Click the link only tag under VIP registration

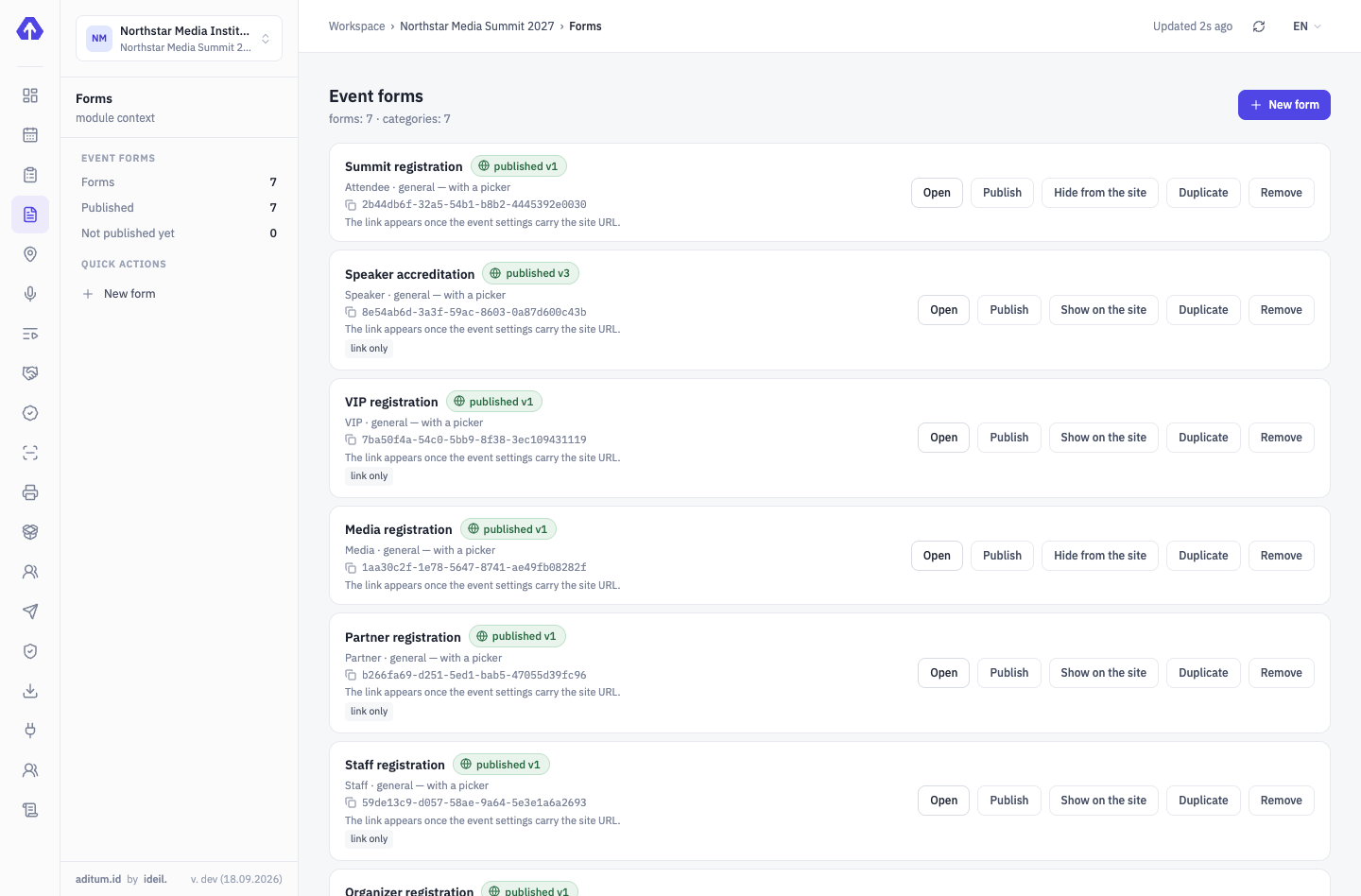pyautogui.click(x=369, y=476)
